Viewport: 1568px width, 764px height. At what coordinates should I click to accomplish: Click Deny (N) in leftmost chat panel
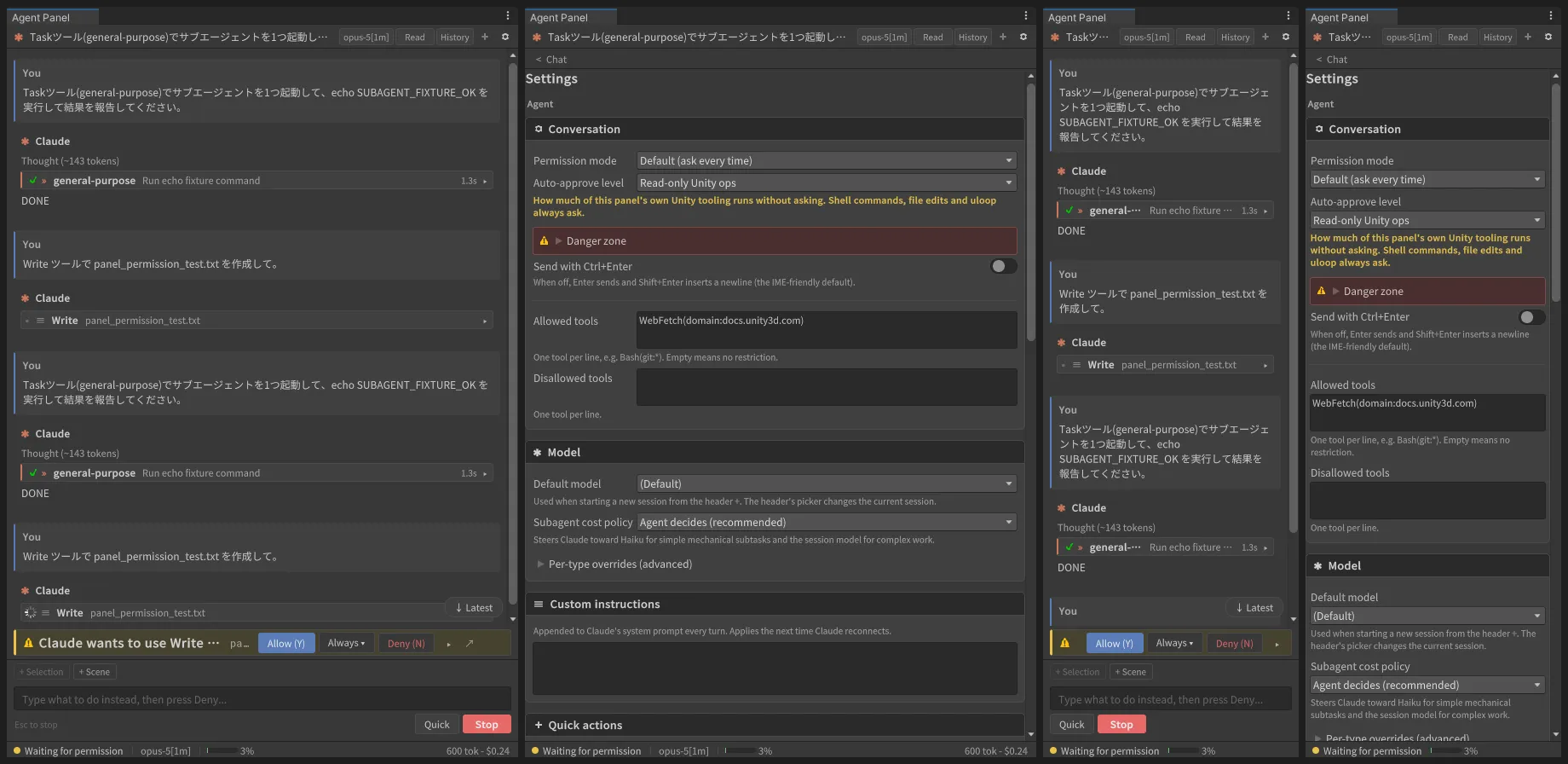click(x=406, y=643)
